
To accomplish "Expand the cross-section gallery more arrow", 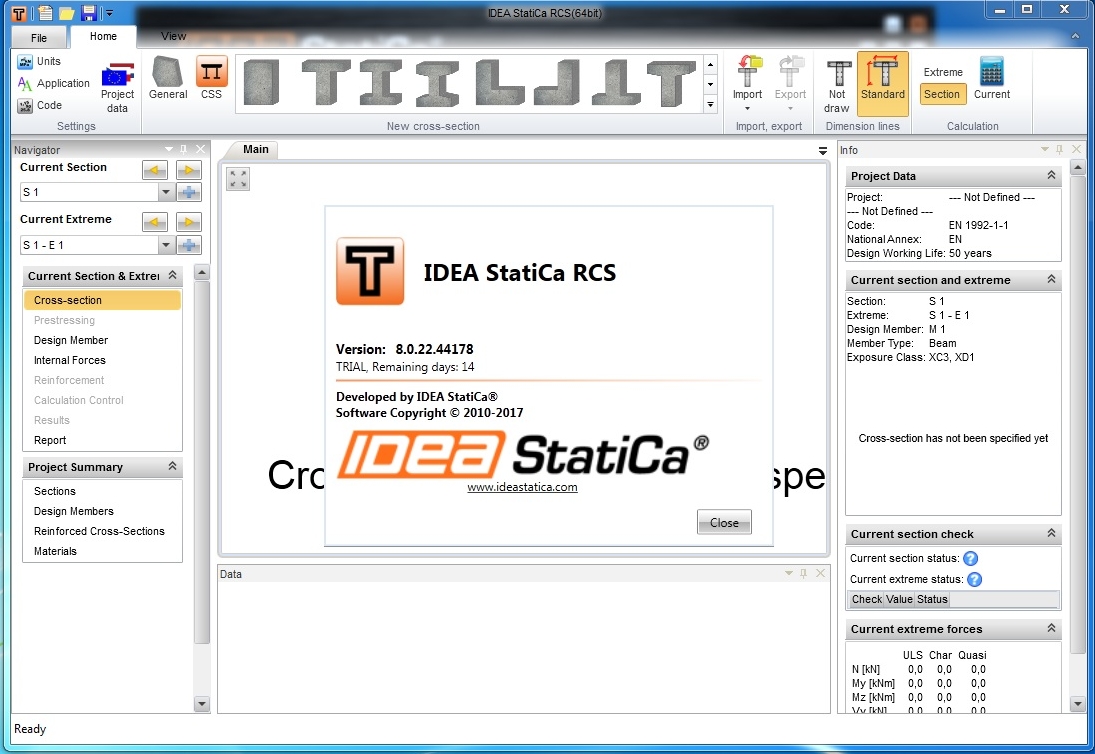I will (710, 105).
